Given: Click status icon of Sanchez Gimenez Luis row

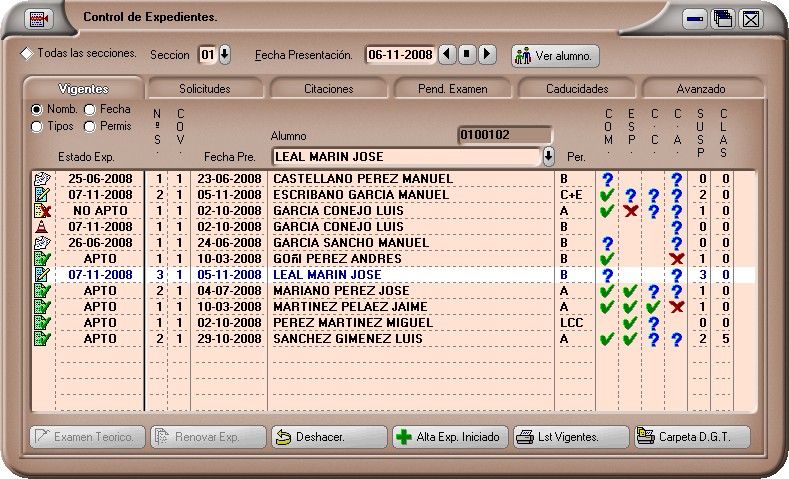Looking at the screenshot, I should click(x=42, y=339).
